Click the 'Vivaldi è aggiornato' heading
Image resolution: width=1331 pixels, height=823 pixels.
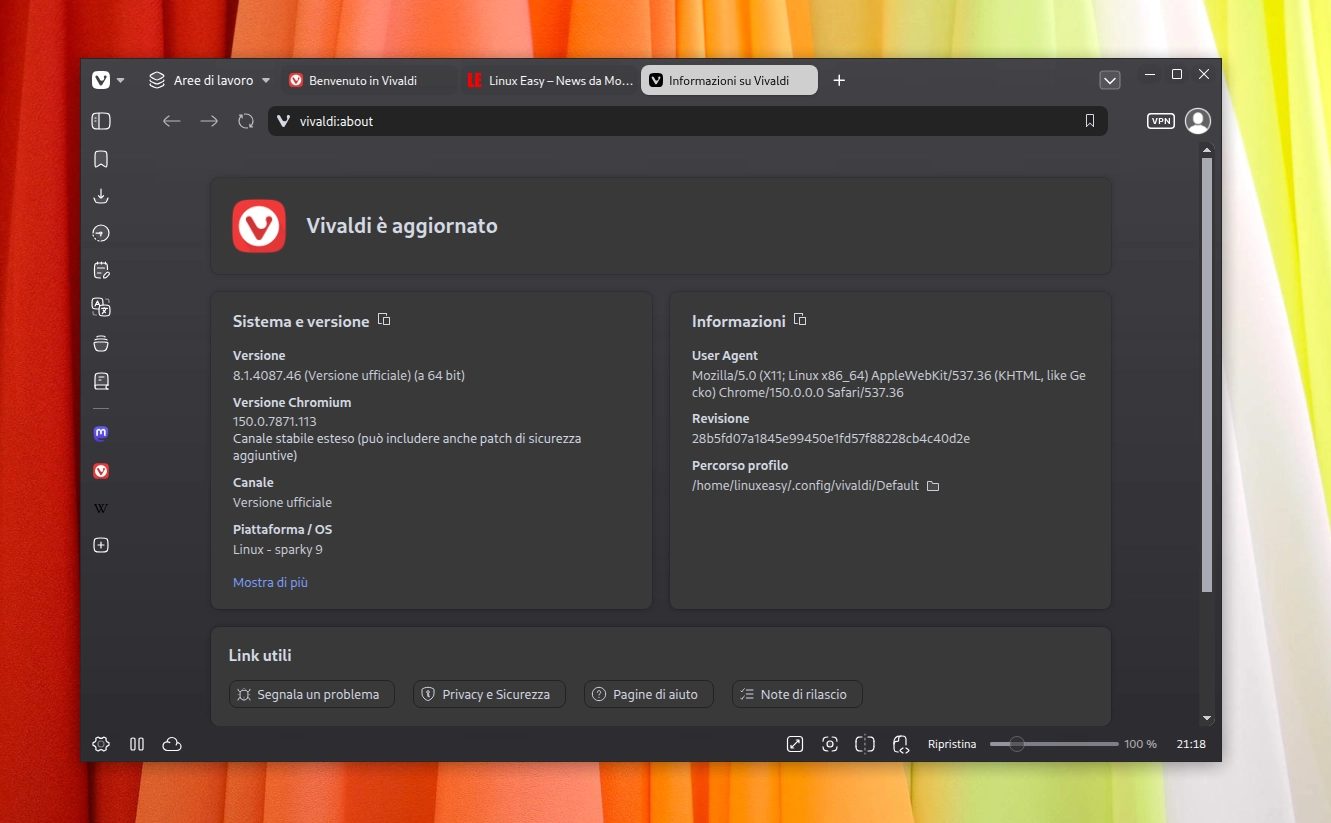(x=402, y=226)
